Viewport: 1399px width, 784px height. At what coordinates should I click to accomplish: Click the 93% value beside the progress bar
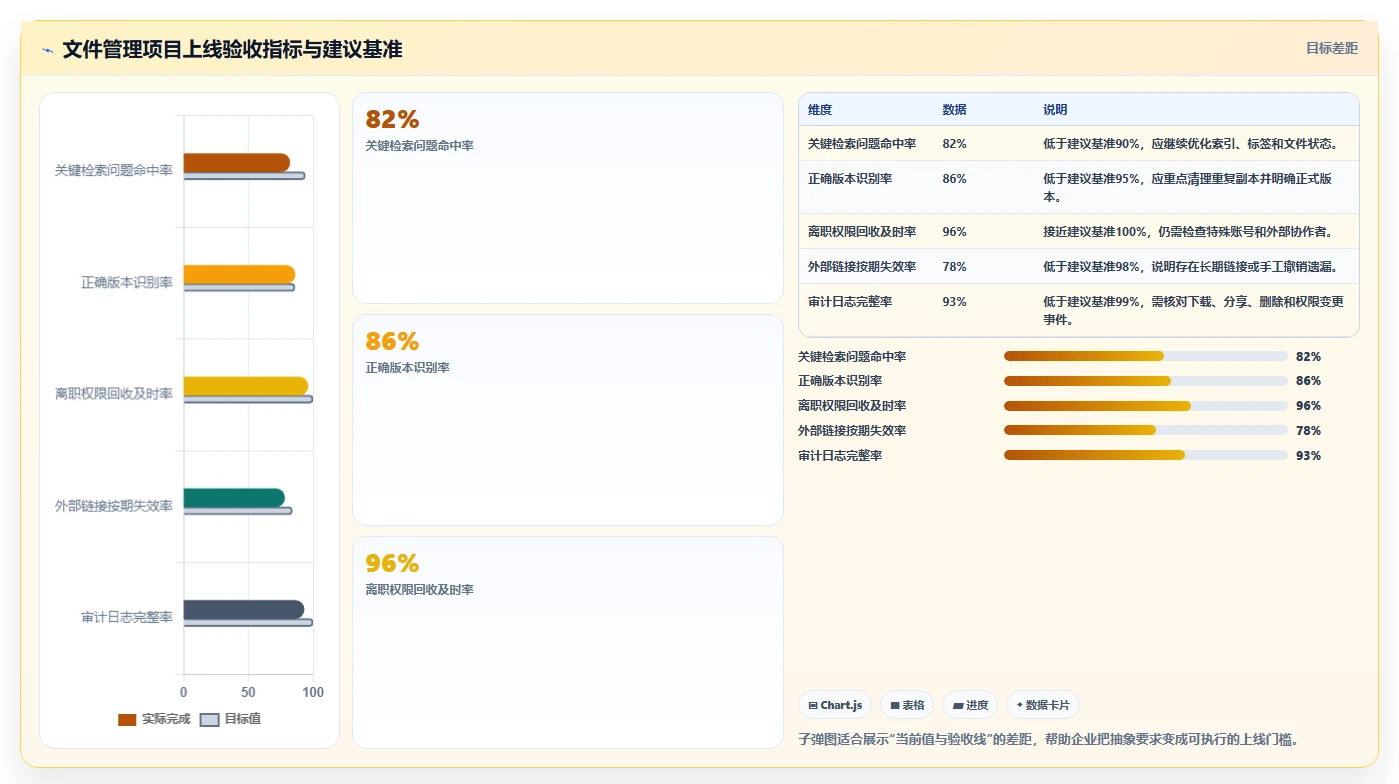tap(1308, 456)
